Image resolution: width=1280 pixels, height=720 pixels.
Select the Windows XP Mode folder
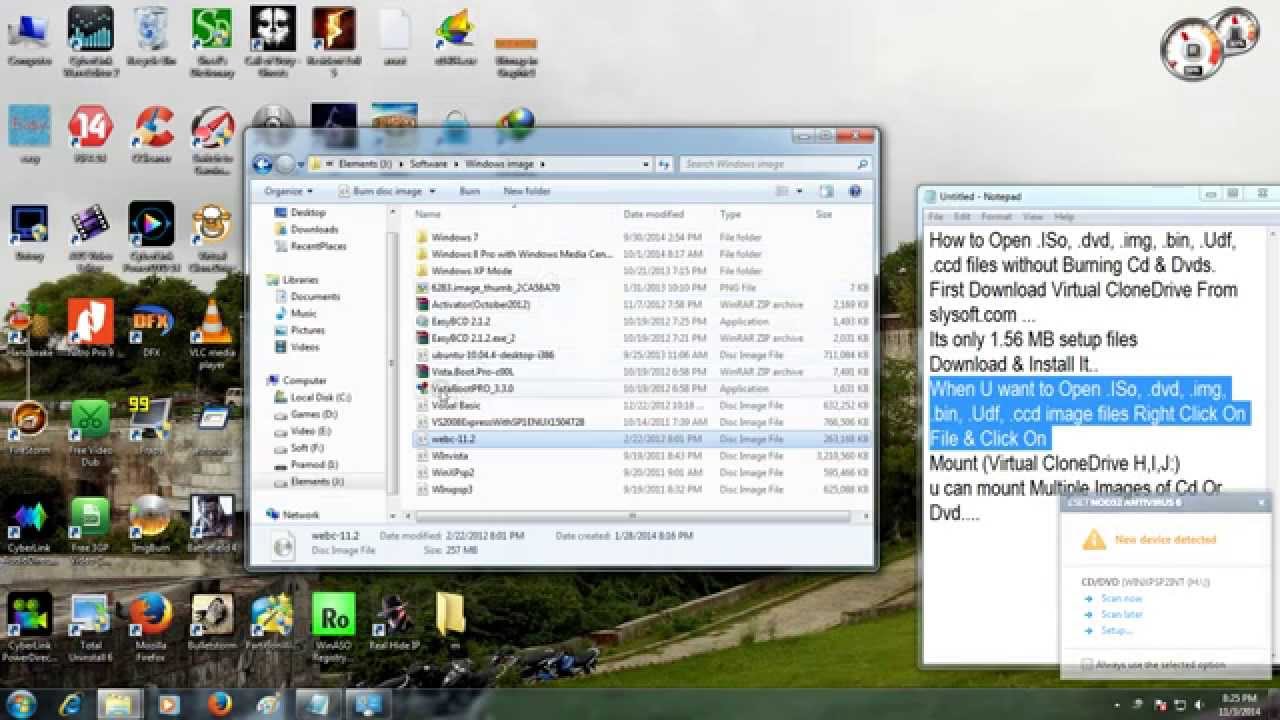pyautogui.click(x=471, y=271)
